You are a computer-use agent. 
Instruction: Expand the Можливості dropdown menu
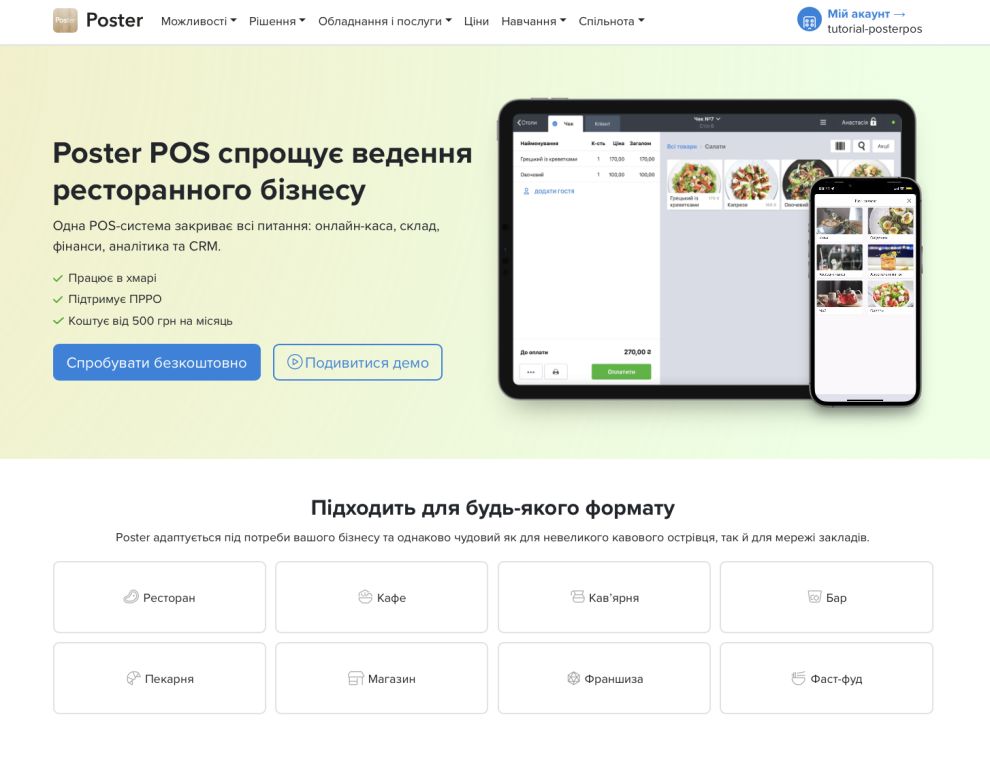(199, 21)
